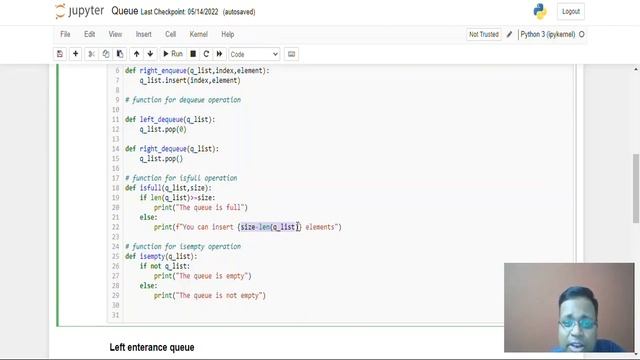Viewport: 640px width, 360px height.
Task: Open the cell type Code dropdown
Action: pos(254,54)
